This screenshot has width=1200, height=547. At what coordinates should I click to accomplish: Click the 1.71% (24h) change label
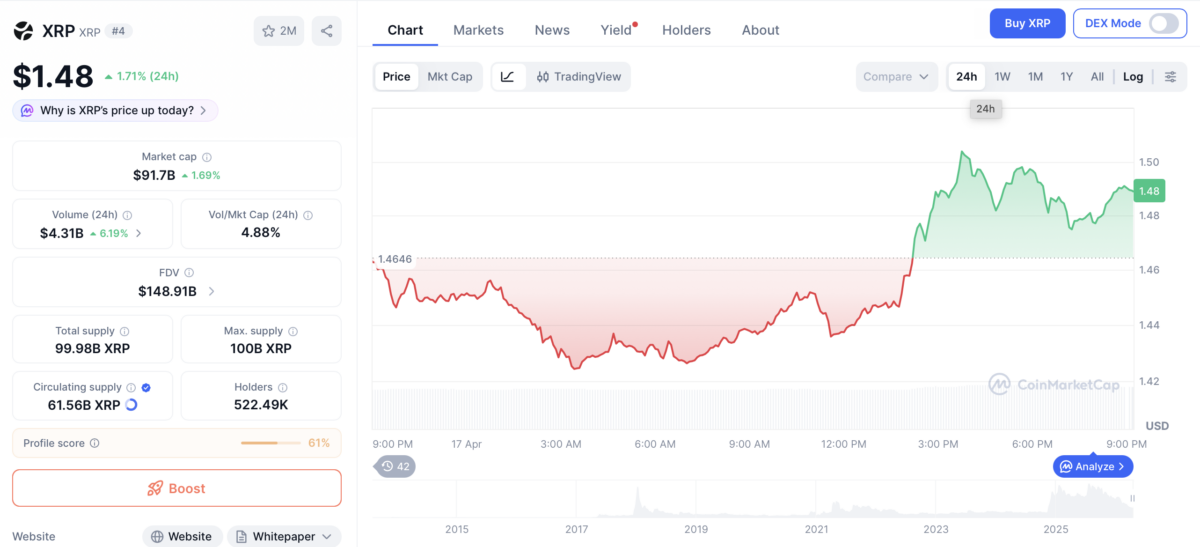(141, 76)
